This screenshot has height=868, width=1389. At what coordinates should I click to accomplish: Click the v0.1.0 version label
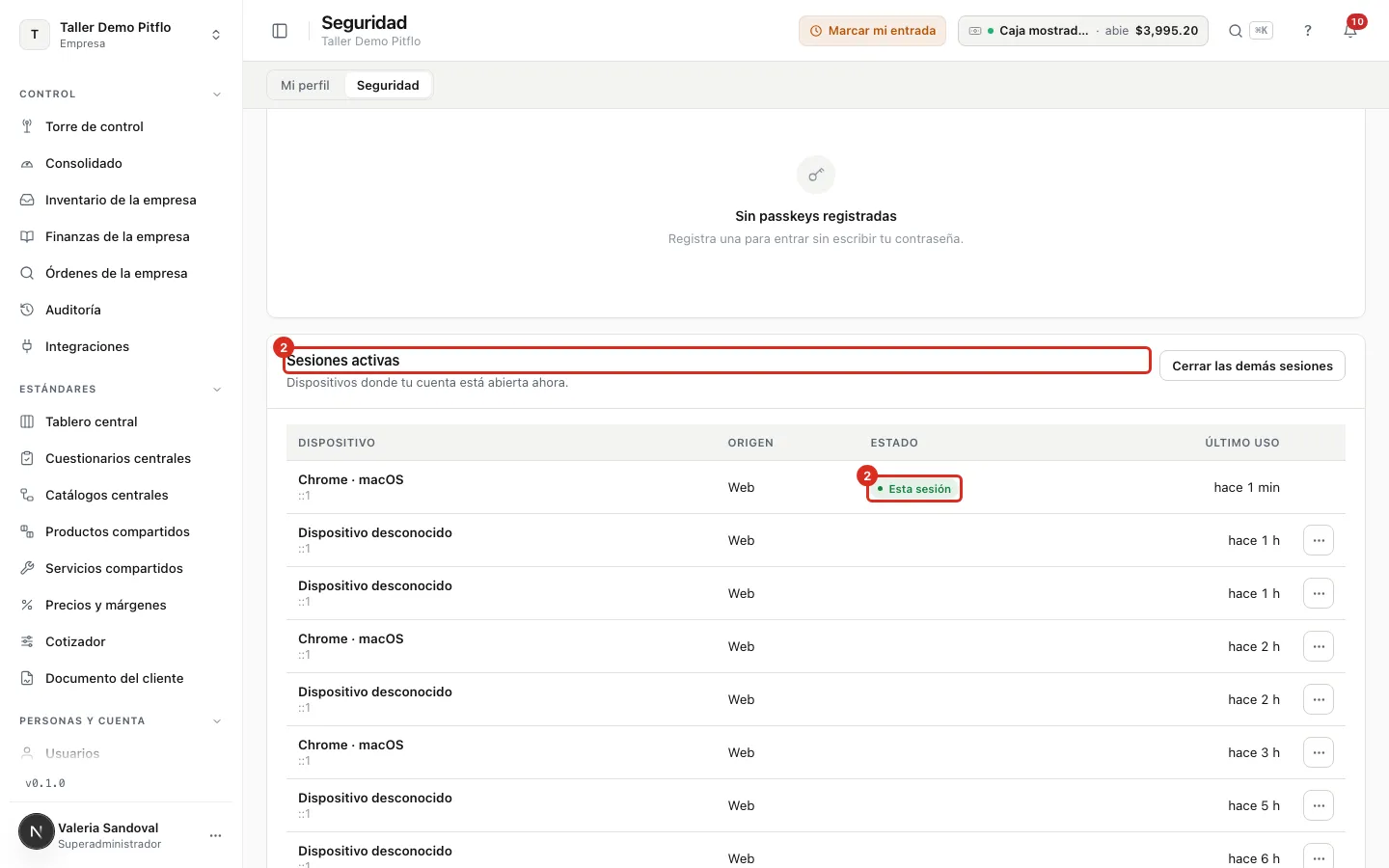(45, 783)
